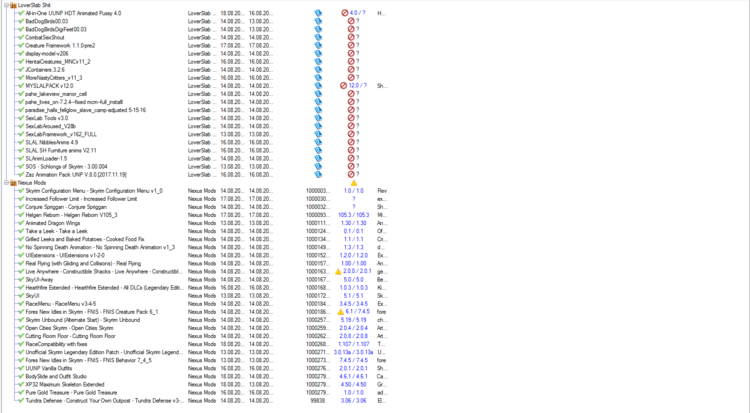Toggle Cutting Room Floor mod checkmark
The height and width of the screenshot is (413, 750).
click(21, 336)
